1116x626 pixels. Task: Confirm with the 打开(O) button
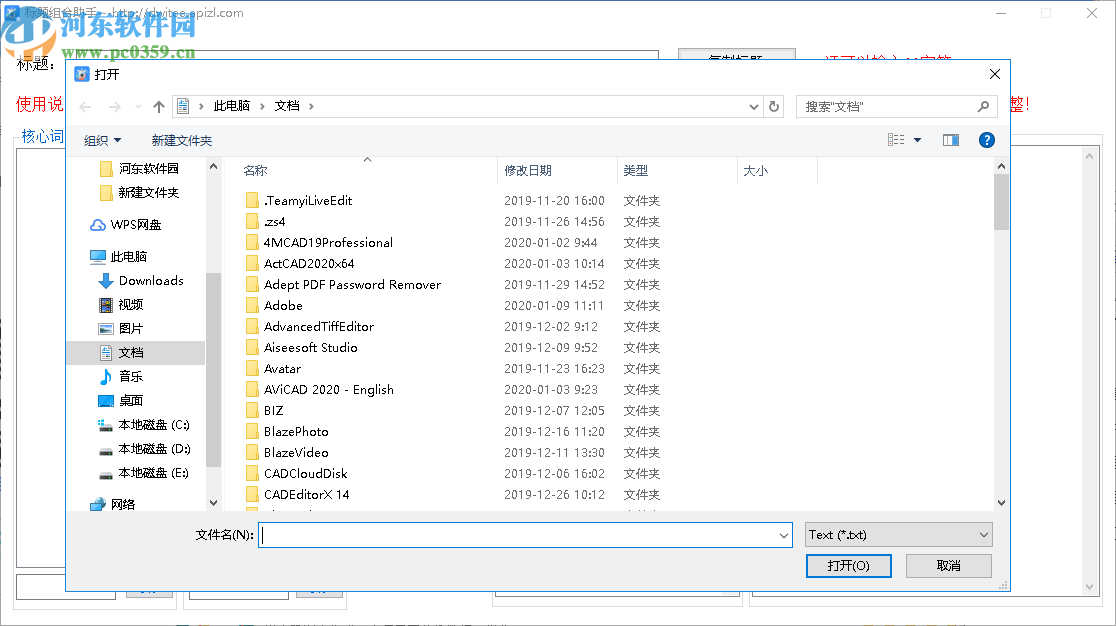(x=848, y=565)
